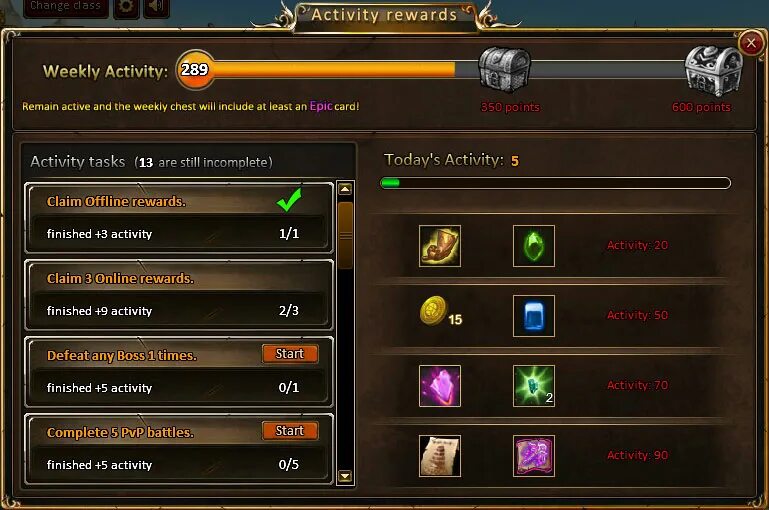Click the 600 points ornate treasure chest
The image size is (769, 510).
coord(714,70)
